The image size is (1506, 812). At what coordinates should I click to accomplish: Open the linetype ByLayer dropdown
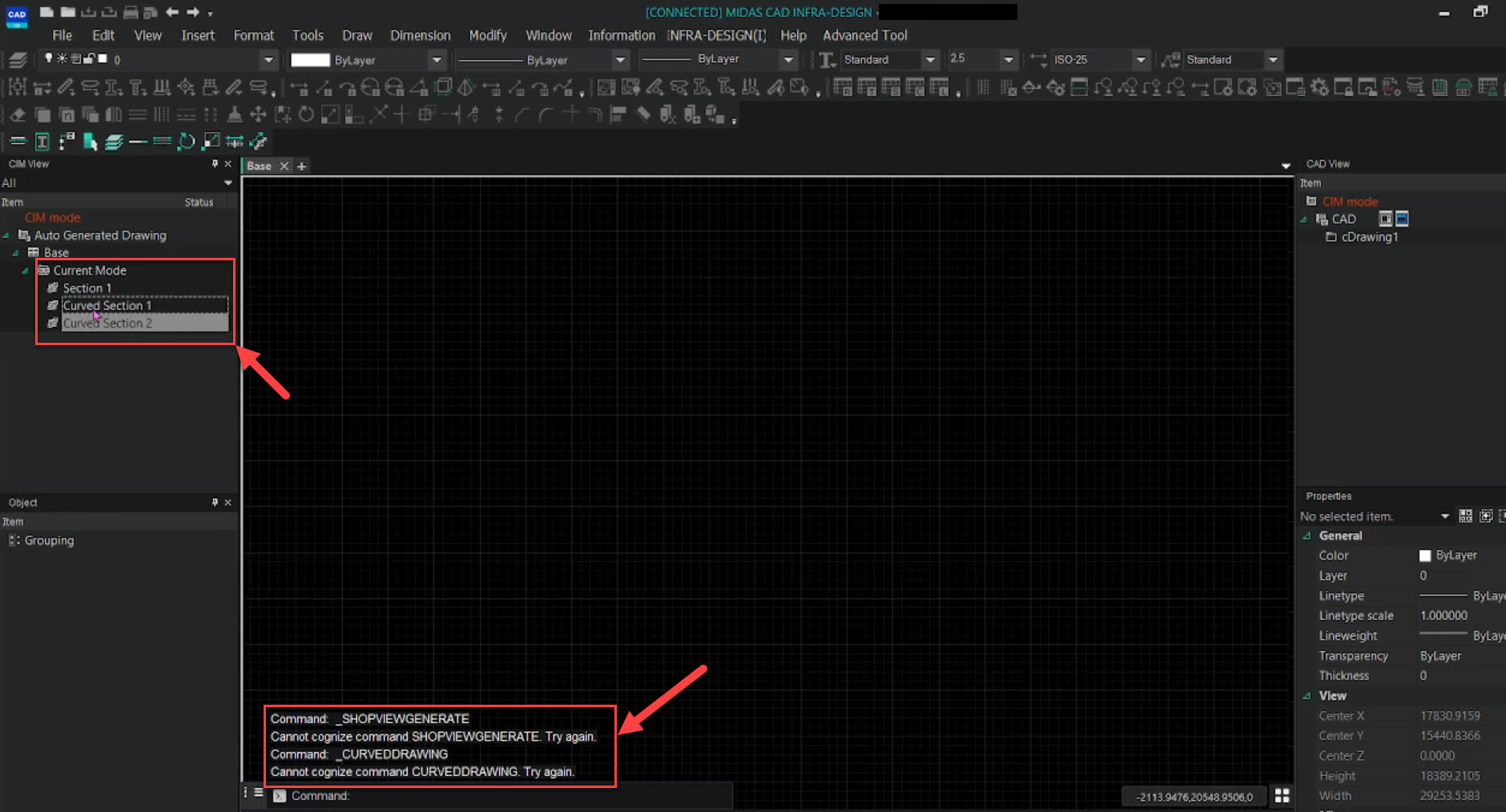point(620,60)
